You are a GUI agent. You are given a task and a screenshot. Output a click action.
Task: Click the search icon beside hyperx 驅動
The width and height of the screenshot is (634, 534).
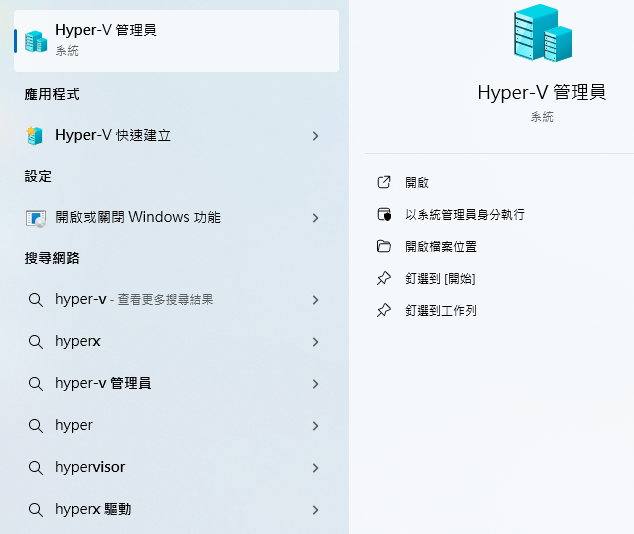[36, 510]
